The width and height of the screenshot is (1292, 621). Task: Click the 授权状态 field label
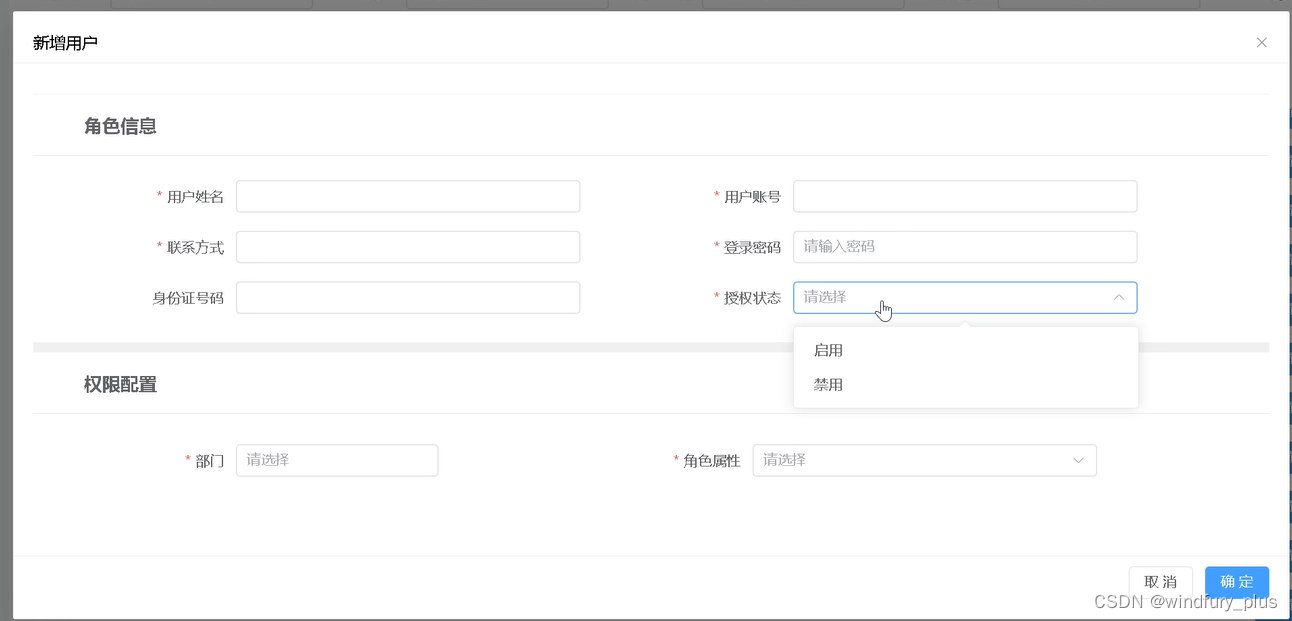tap(752, 298)
